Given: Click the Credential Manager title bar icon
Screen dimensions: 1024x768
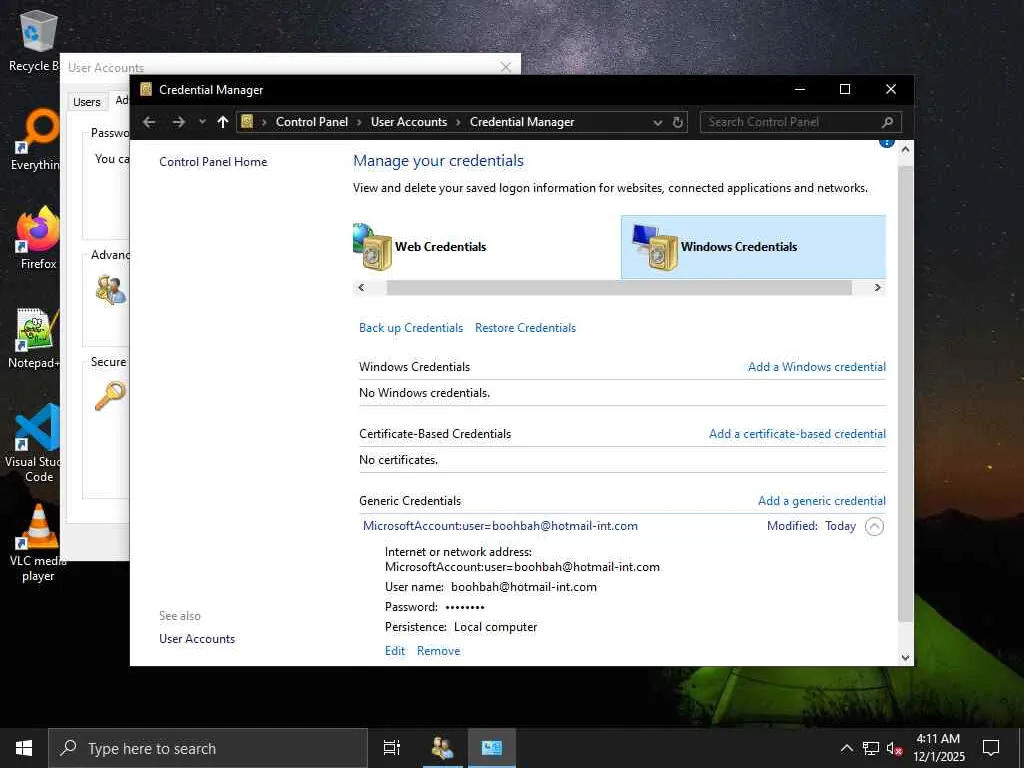Looking at the screenshot, I should pos(146,89).
